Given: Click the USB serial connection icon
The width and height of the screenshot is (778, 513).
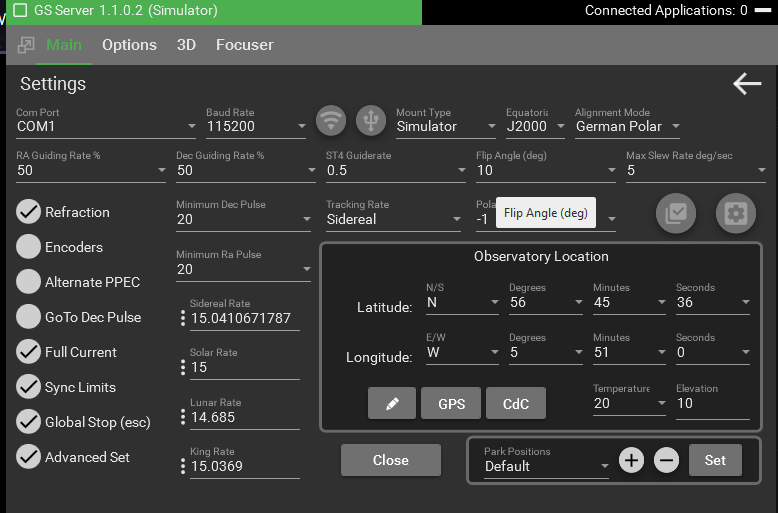Looking at the screenshot, I should [x=371, y=121].
